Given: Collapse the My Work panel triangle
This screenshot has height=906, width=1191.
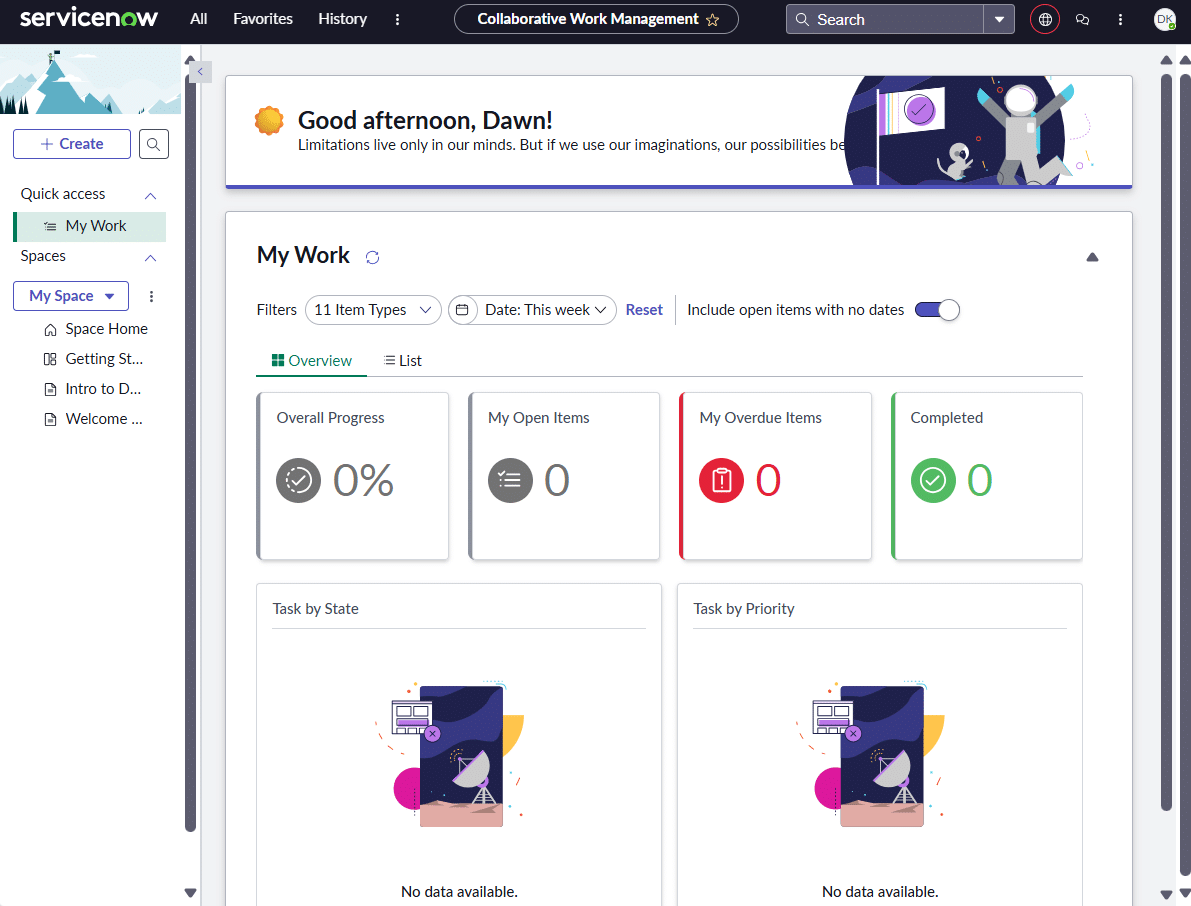Looking at the screenshot, I should coord(1092,257).
